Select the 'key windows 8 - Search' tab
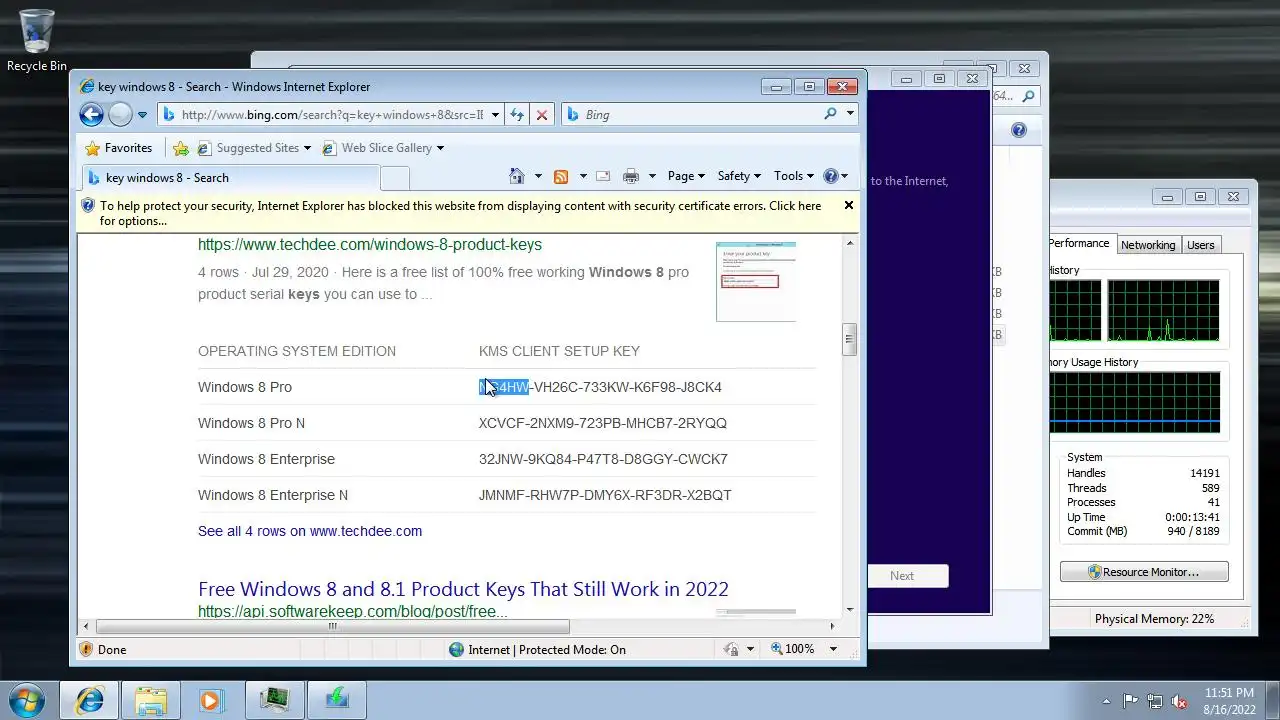Viewport: 1280px width, 720px height. (x=230, y=178)
